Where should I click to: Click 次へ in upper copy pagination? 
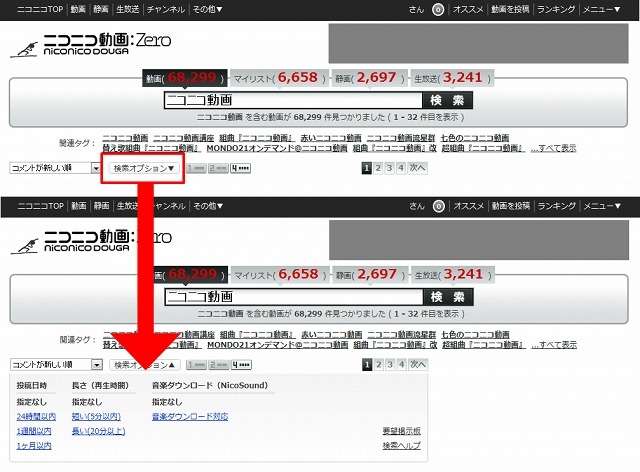(417, 168)
